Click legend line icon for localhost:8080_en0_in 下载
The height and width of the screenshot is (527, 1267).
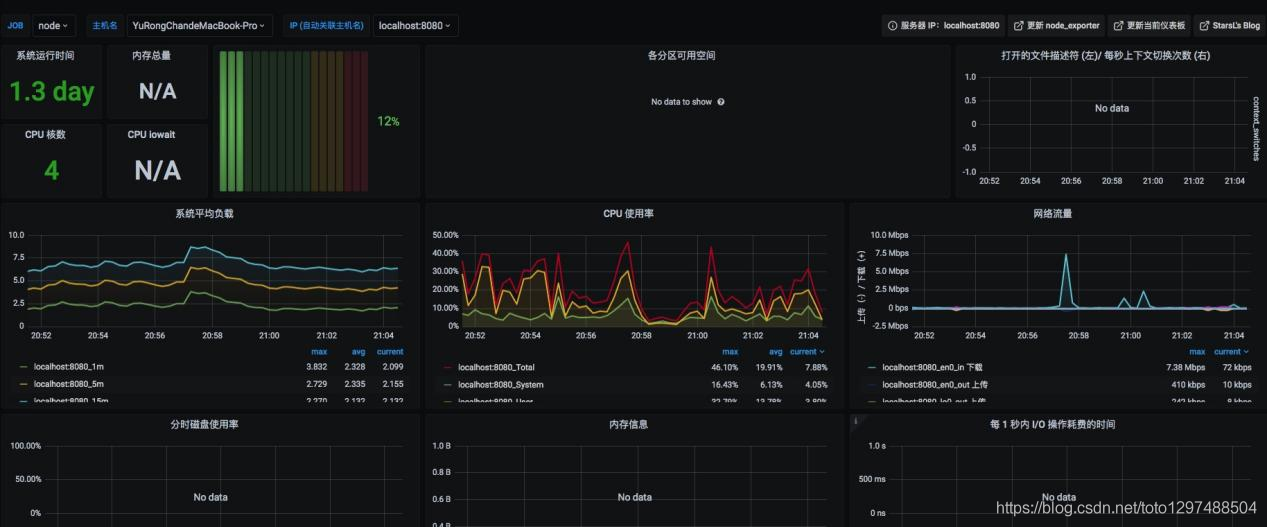pos(873,367)
